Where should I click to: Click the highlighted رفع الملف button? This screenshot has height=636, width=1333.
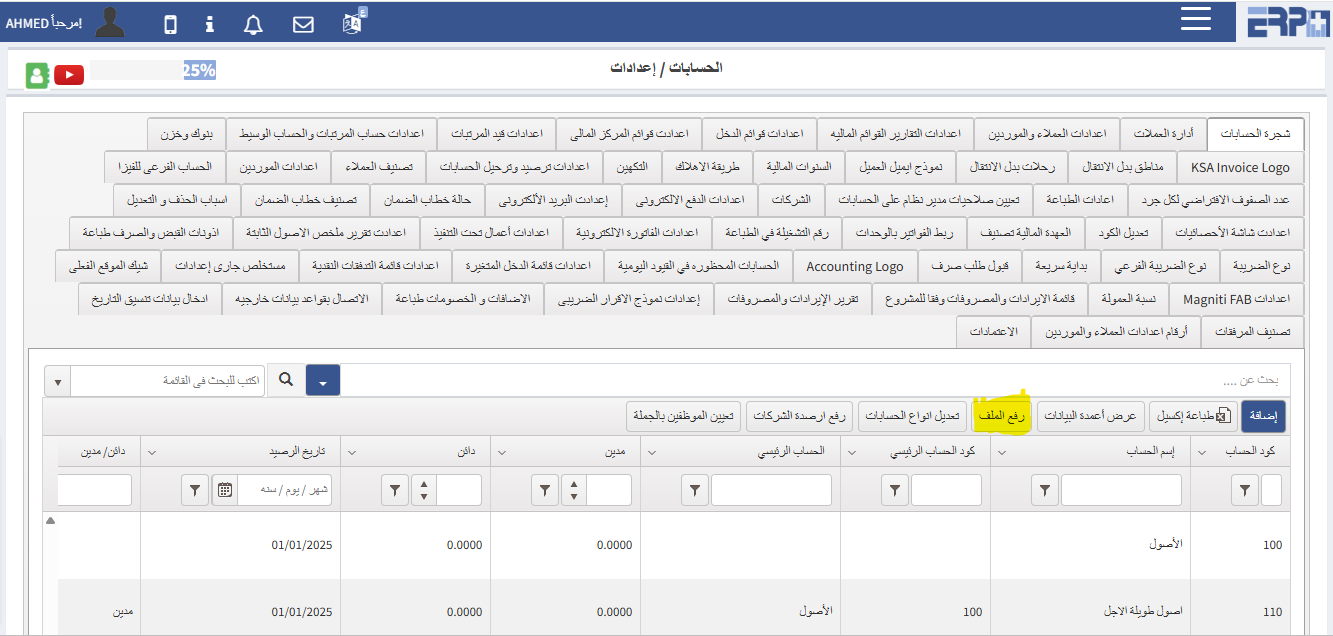[1003, 415]
